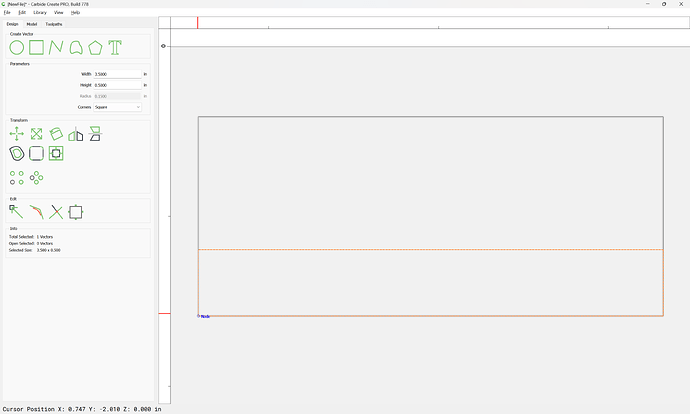Click the Node marker on canvas
The image size is (690, 414).
(198, 316)
